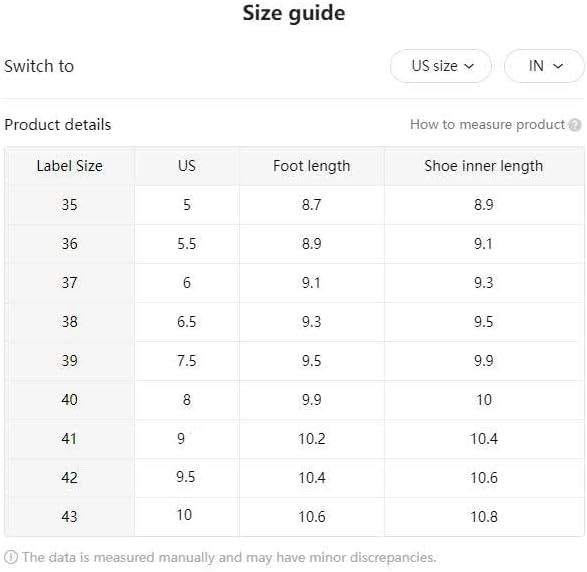The height and width of the screenshot is (572, 587).
Task: Select label size 38 row cell
Action: coord(70,322)
